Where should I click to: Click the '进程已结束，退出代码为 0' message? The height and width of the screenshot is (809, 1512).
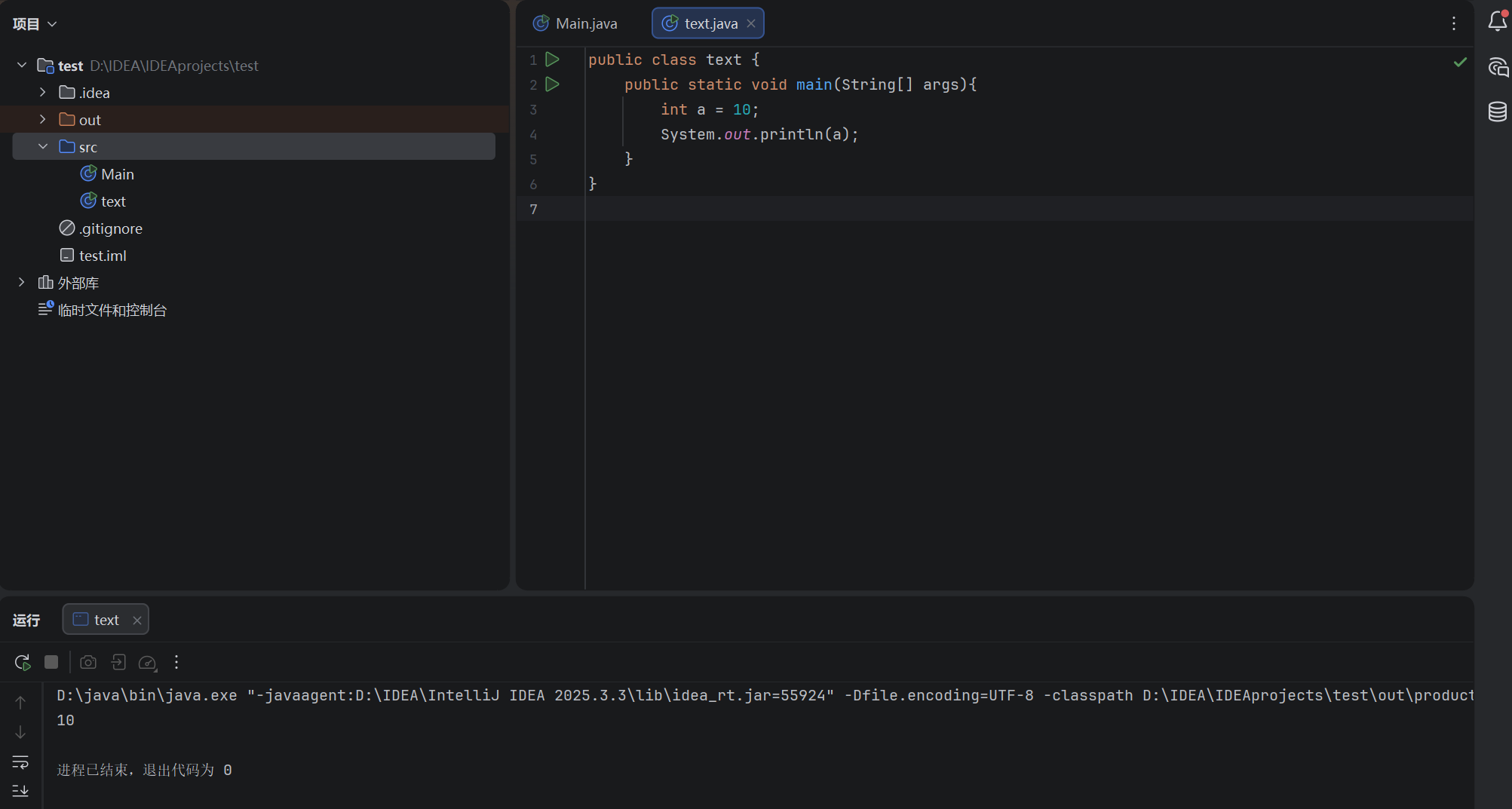144,771
